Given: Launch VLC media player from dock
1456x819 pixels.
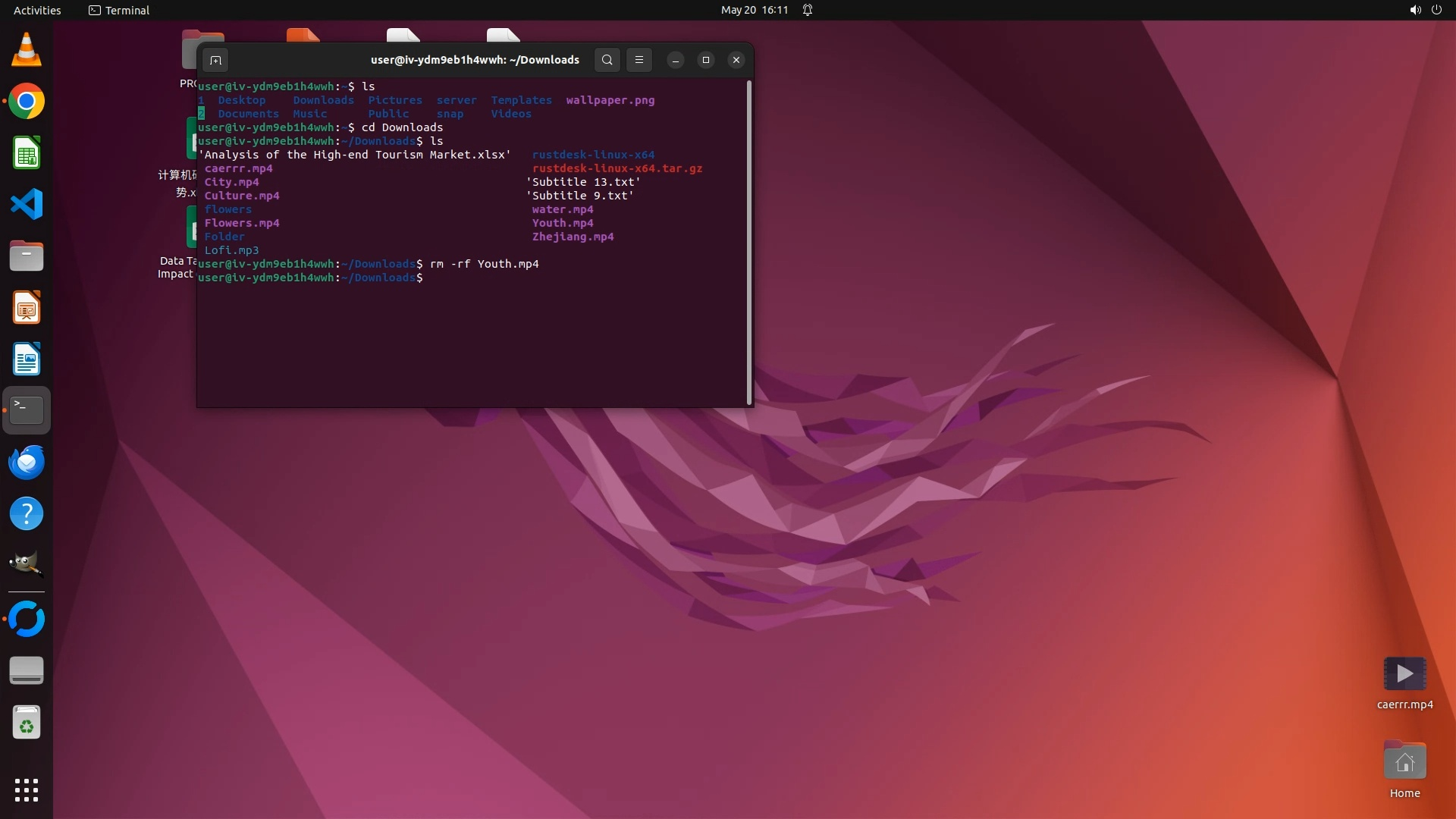Looking at the screenshot, I should 27,50.
